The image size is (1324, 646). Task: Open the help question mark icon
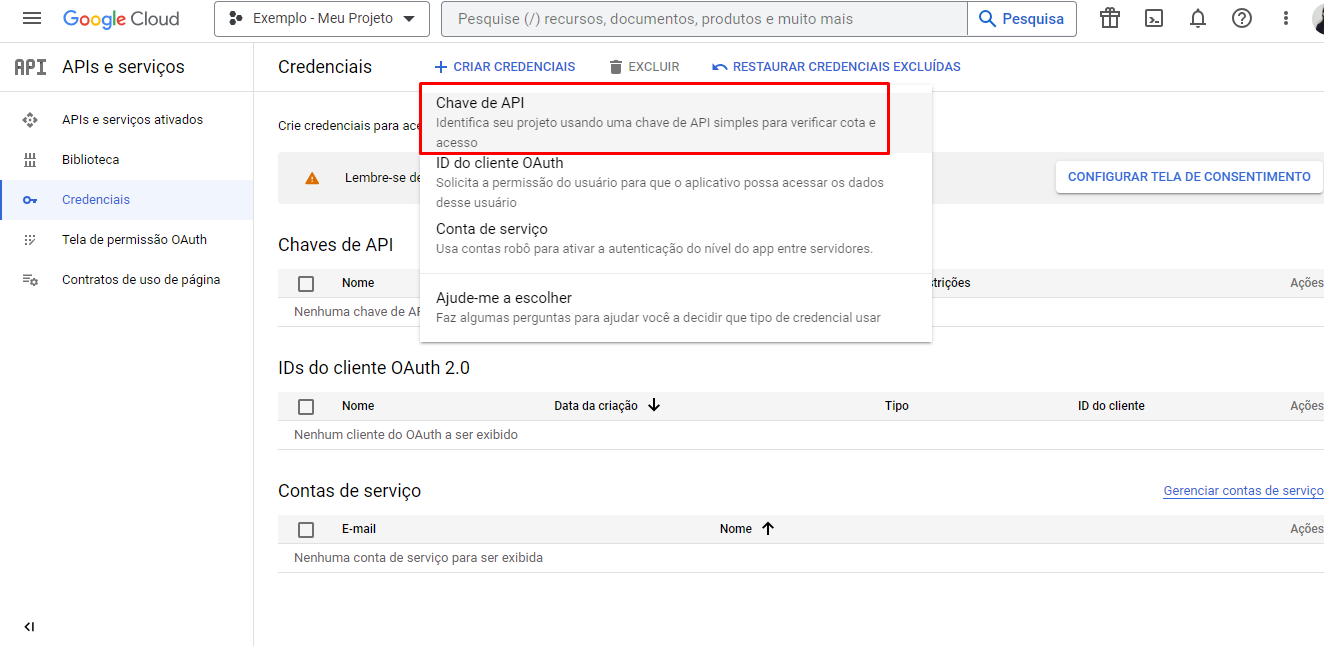[x=1241, y=17]
